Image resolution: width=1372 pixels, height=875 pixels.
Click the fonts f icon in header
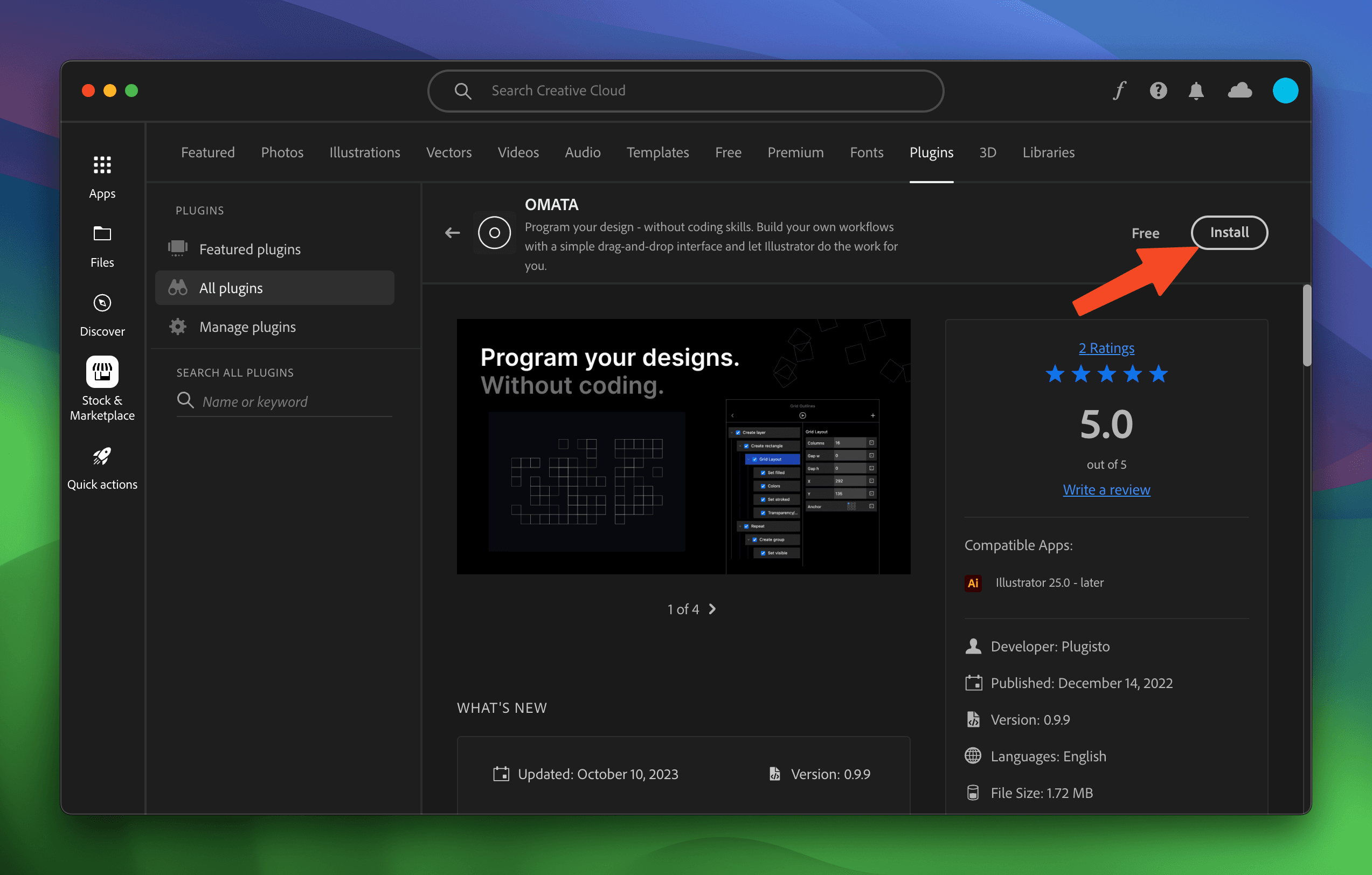point(1120,91)
